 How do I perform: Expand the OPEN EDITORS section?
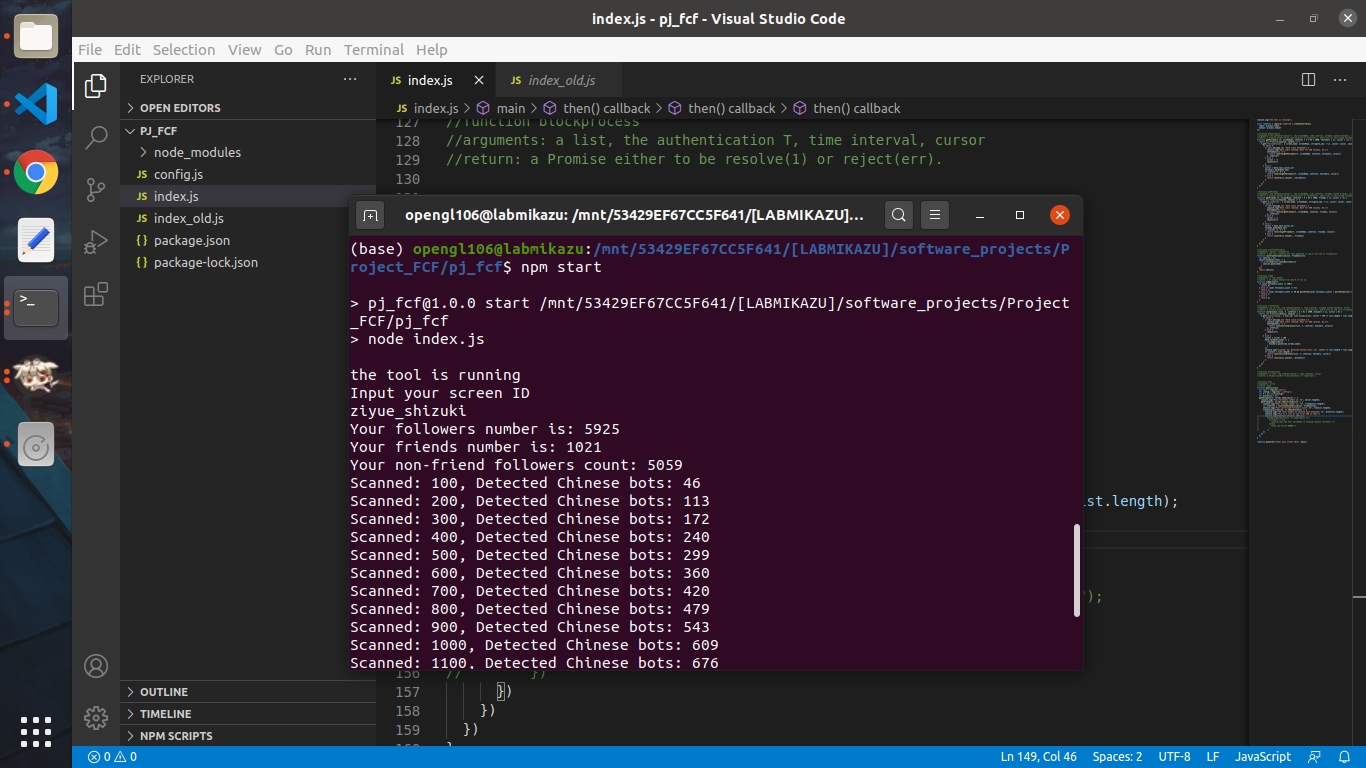point(248,108)
